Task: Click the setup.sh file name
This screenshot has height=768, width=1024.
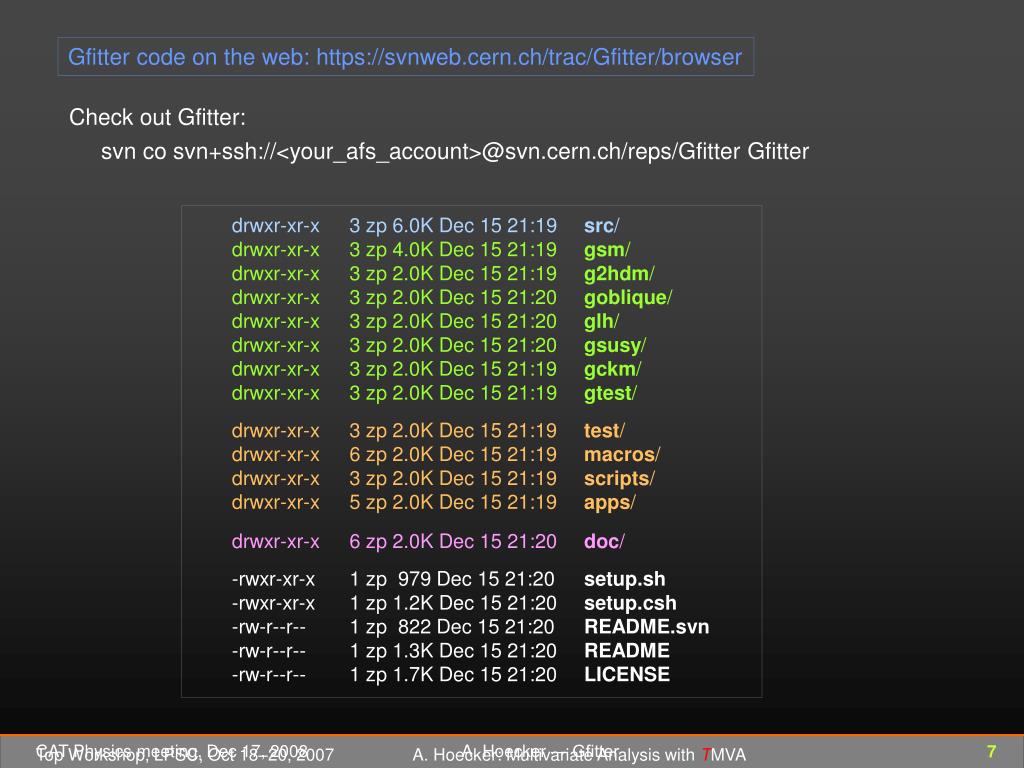Action: tap(624, 579)
